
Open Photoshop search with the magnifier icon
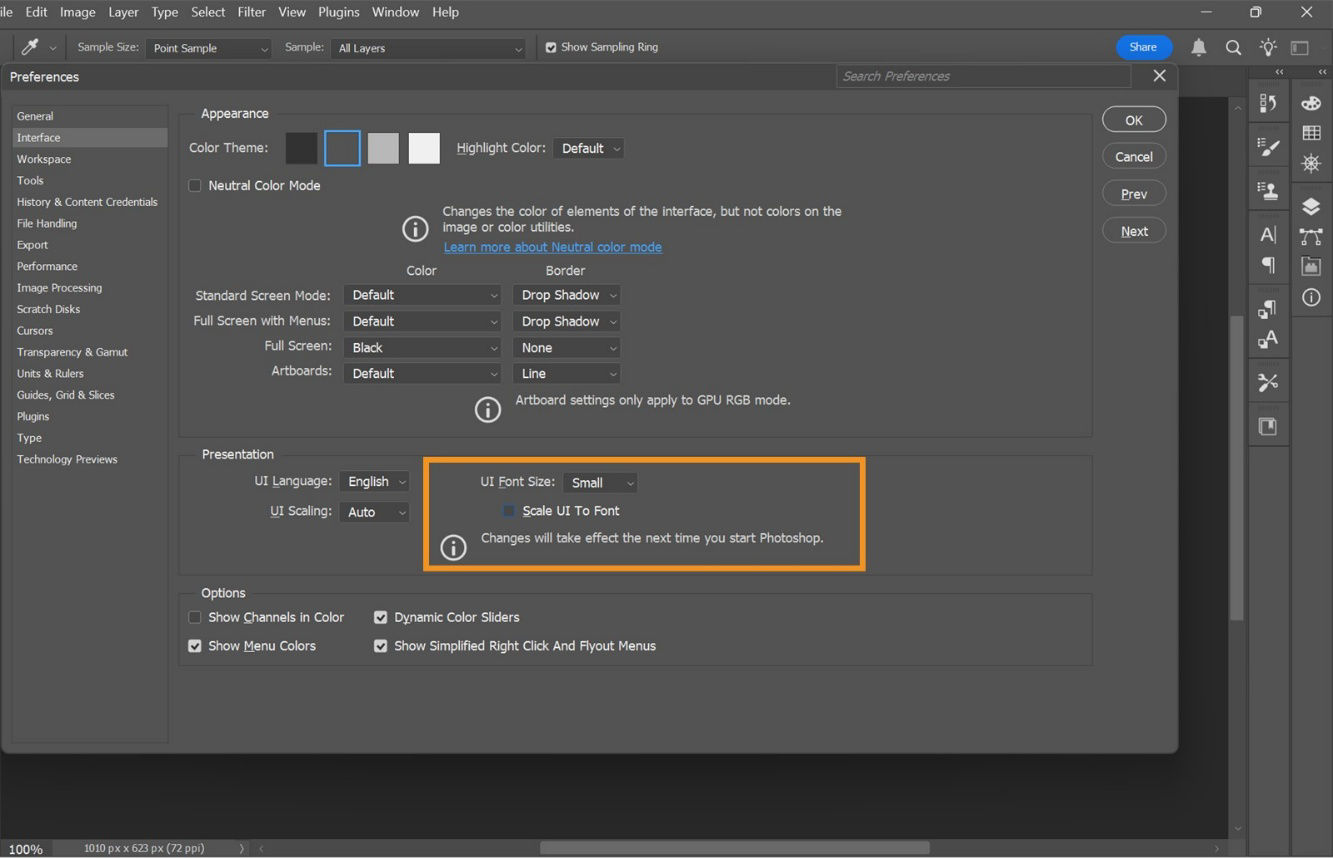click(1233, 47)
